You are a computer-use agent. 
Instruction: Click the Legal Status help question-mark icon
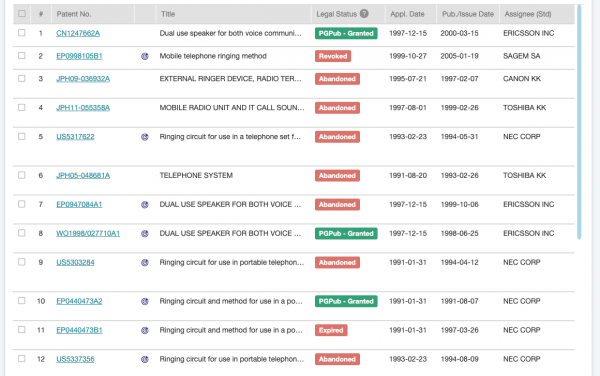tap(364, 14)
